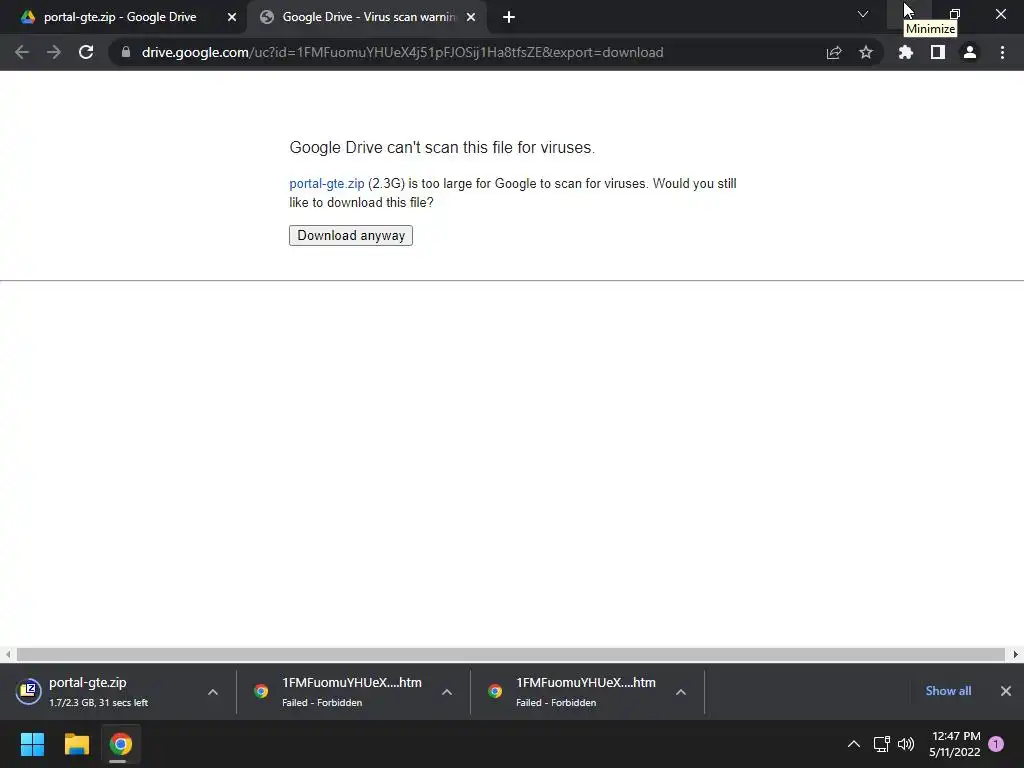Image resolution: width=1024 pixels, height=768 pixels.
Task: Bookmark this tab with the star icon
Action: pyautogui.click(x=866, y=52)
